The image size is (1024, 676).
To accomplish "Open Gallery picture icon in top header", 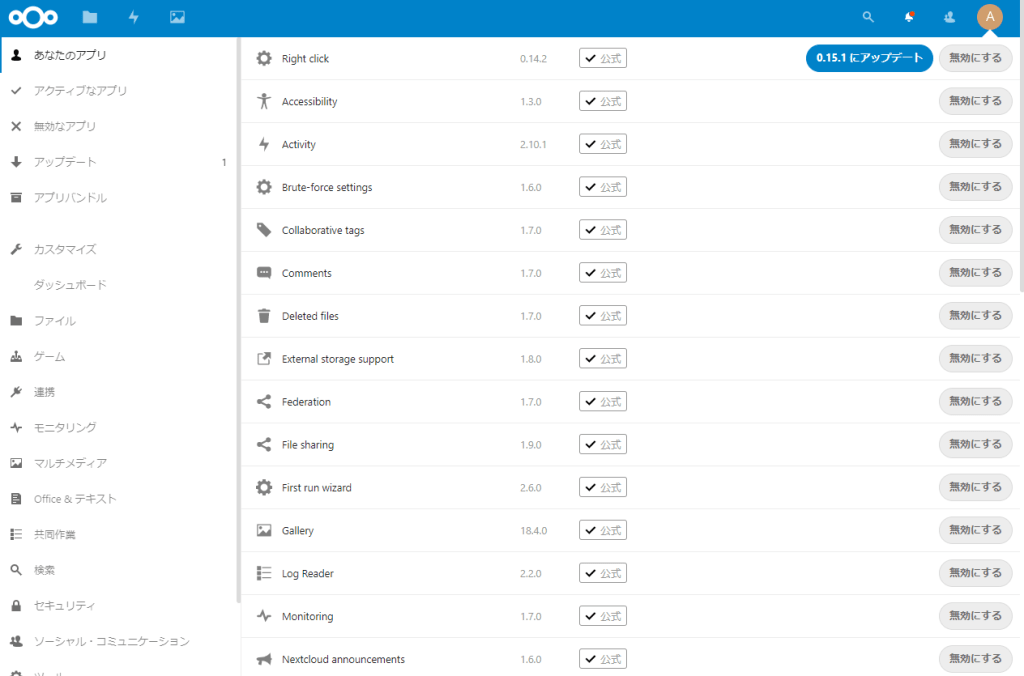I will (x=177, y=17).
